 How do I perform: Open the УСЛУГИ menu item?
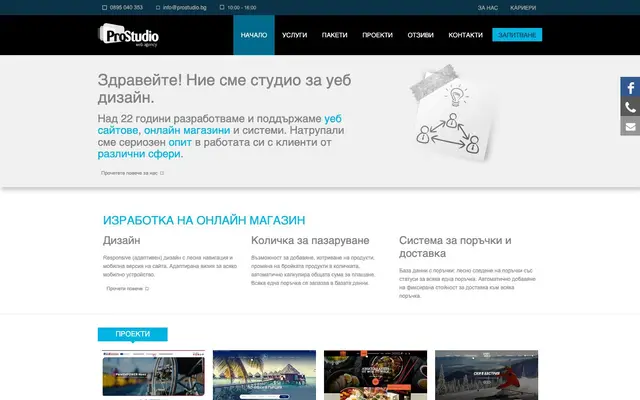coord(294,35)
